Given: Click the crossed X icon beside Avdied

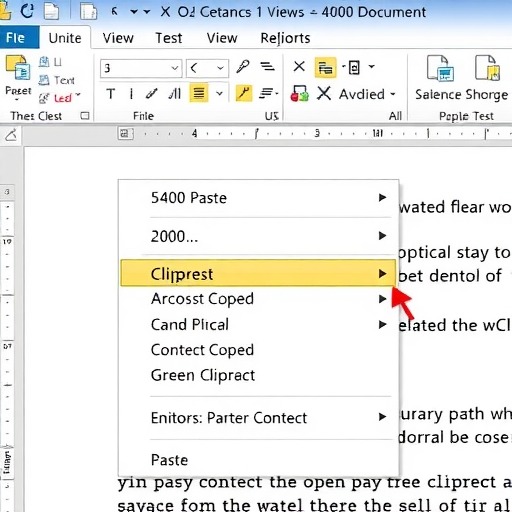Looking at the screenshot, I should pos(324,93).
